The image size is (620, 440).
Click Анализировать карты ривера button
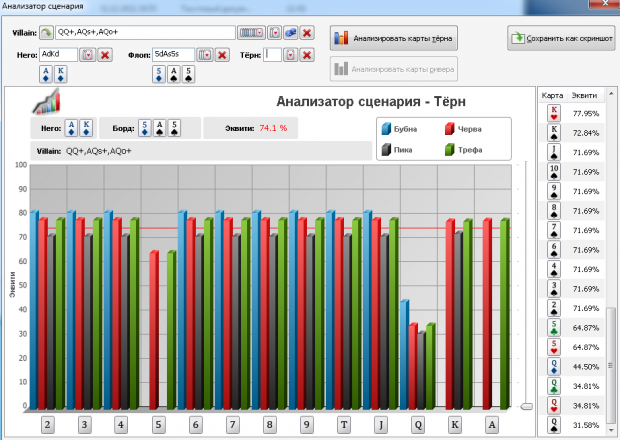pyautogui.click(x=394, y=69)
